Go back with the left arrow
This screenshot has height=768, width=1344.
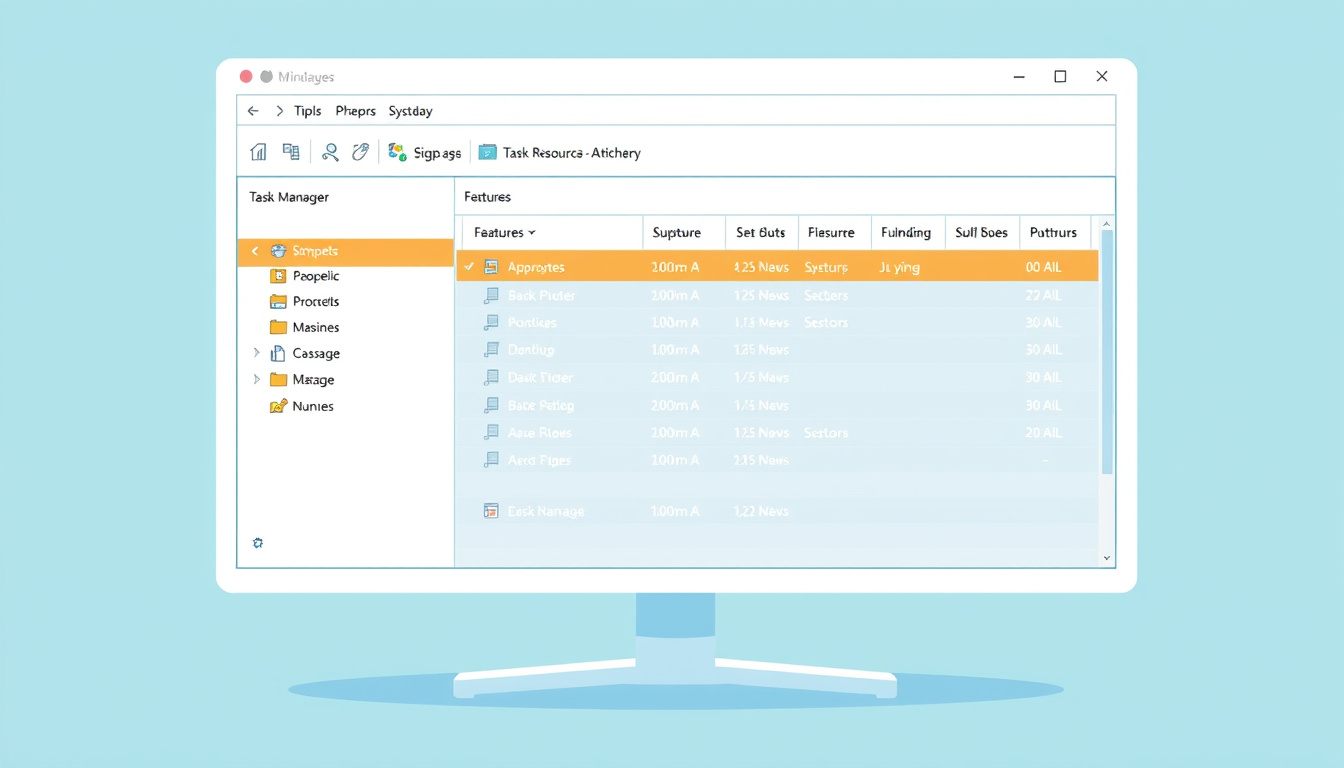(x=253, y=111)
